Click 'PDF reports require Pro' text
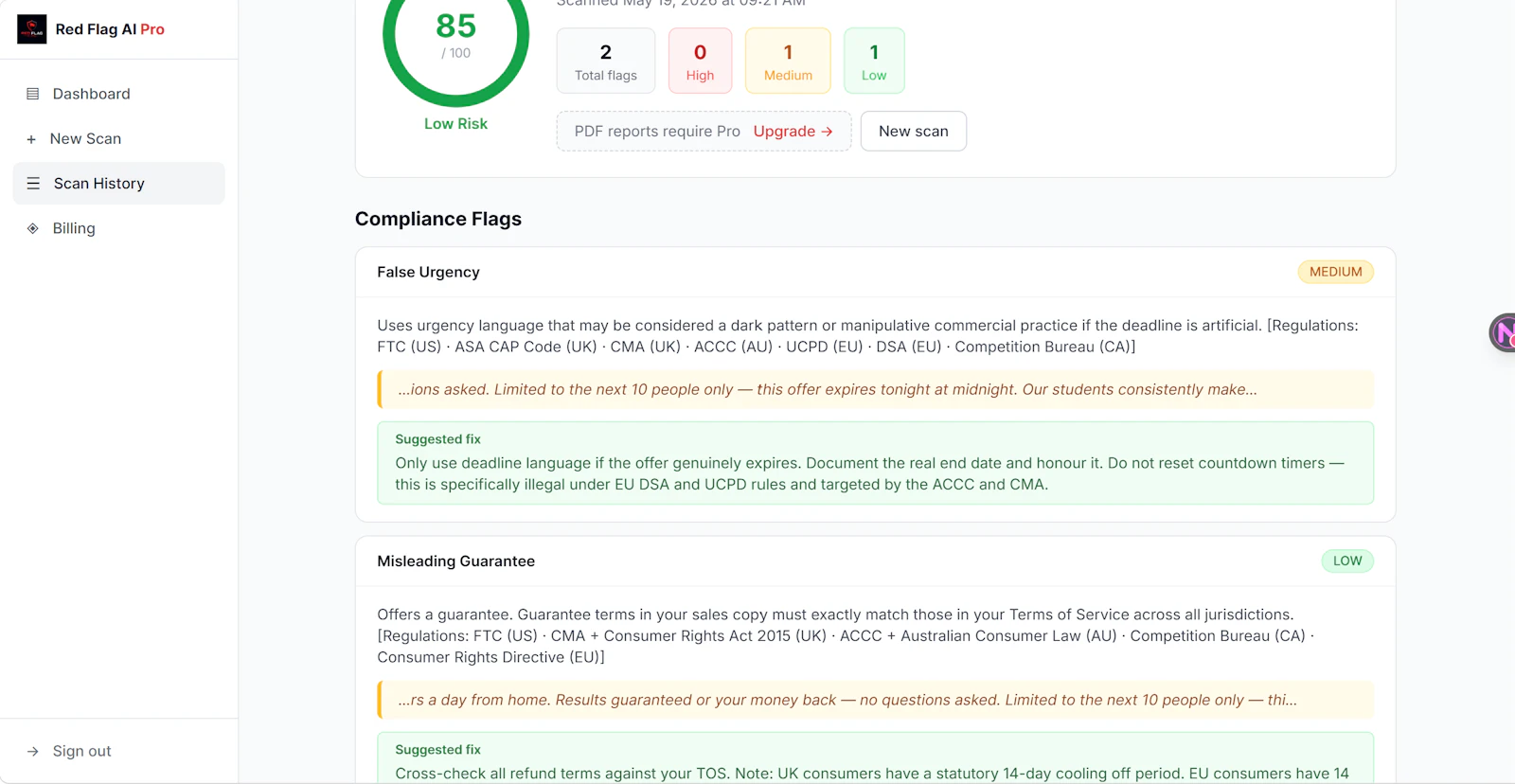Image resolution: width=1515 pixels, height=784 pixels. point(657,131)
